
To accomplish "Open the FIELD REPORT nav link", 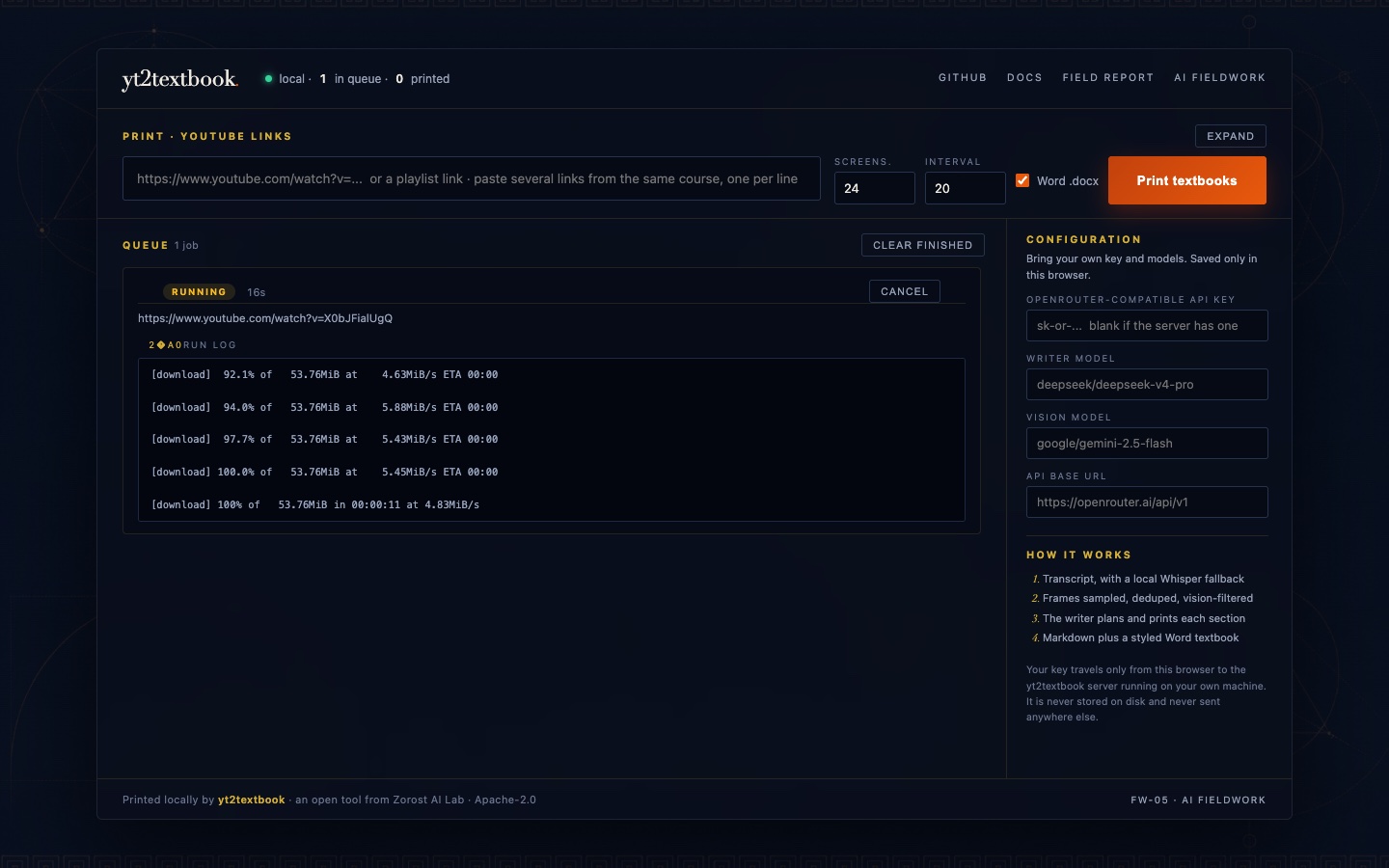I will 1108,78.
